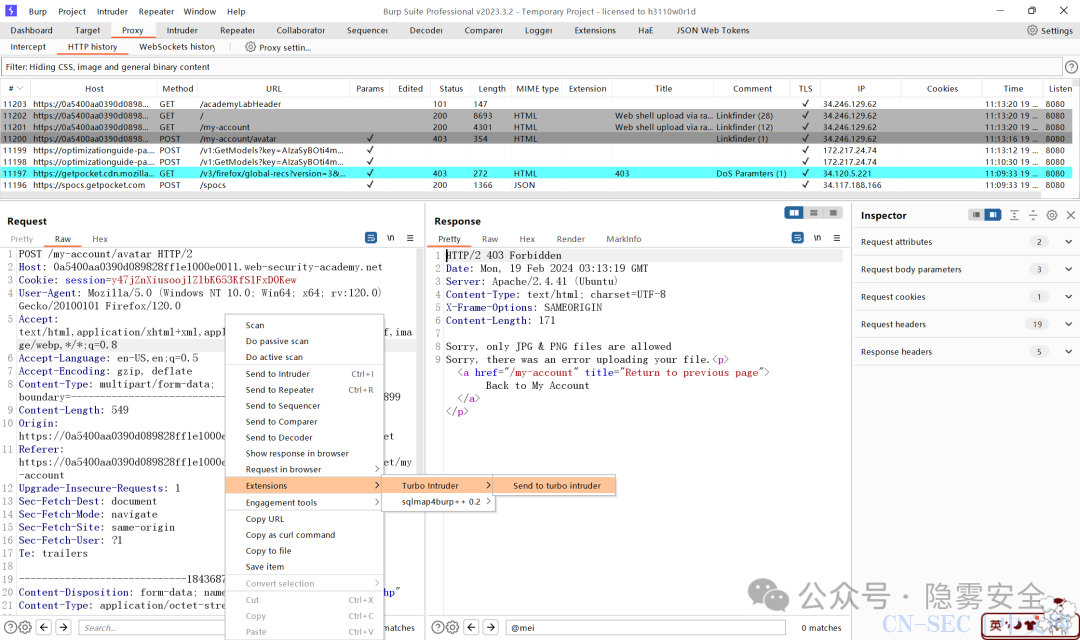Select Do active scan
The height and width of the screenshot is (640, 1080).
click(304, 358)
